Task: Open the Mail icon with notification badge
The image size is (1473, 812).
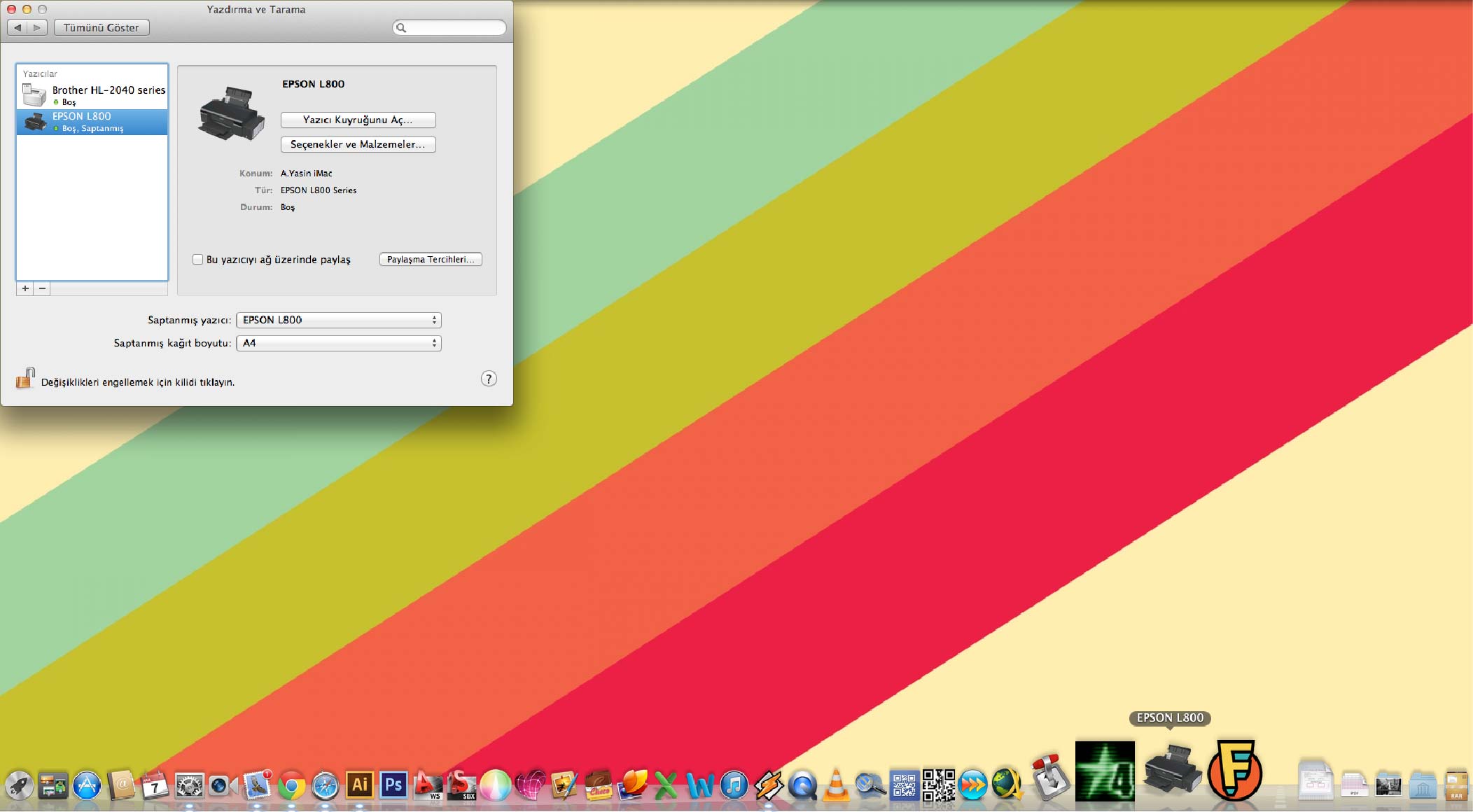Action: (x=258, y=785)
